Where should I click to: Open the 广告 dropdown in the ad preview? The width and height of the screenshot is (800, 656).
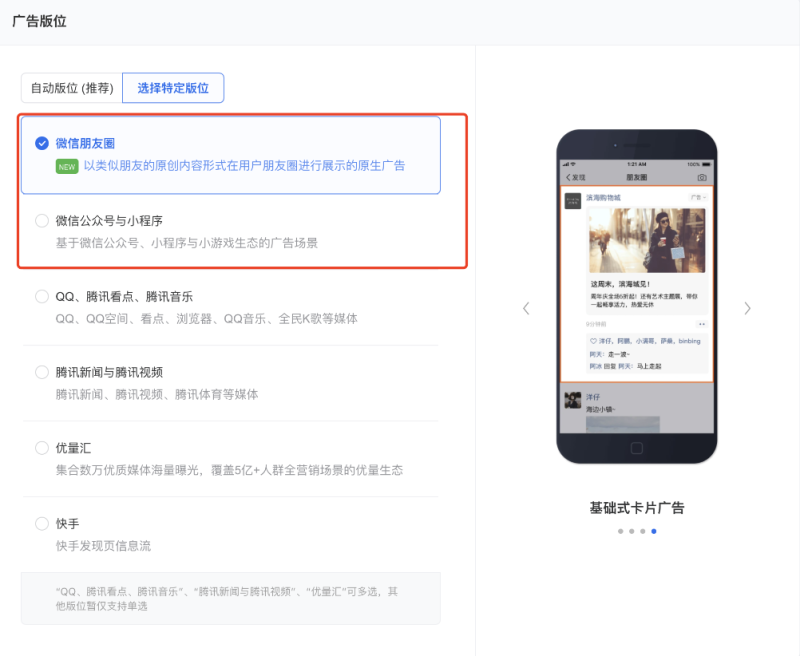click(699, 198)
